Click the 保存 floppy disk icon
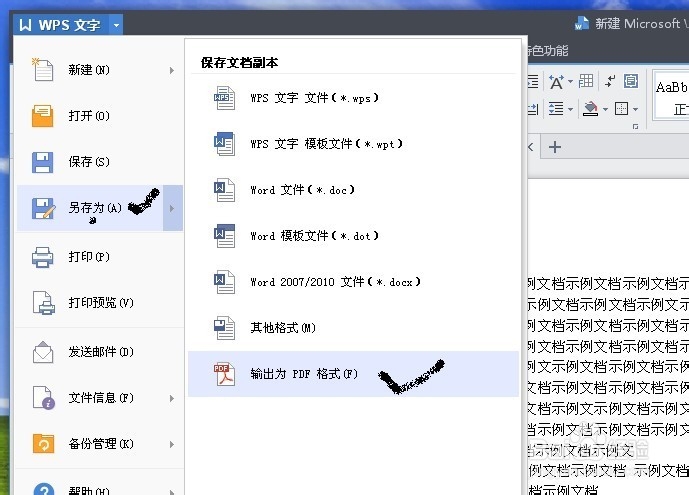Image resolution: width=689 pixels, height=495 pixels. (x=42, y=162)
